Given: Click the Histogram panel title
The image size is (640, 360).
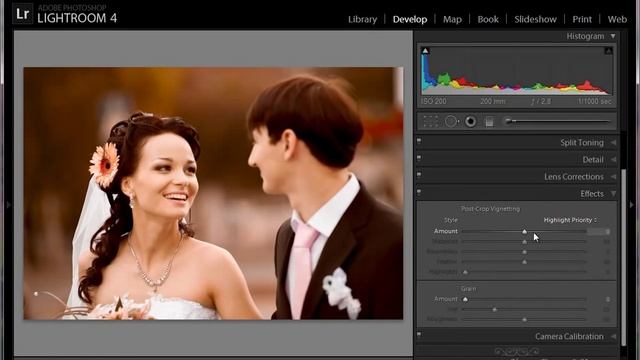Looking at the screenshot, I should [585, 36].
